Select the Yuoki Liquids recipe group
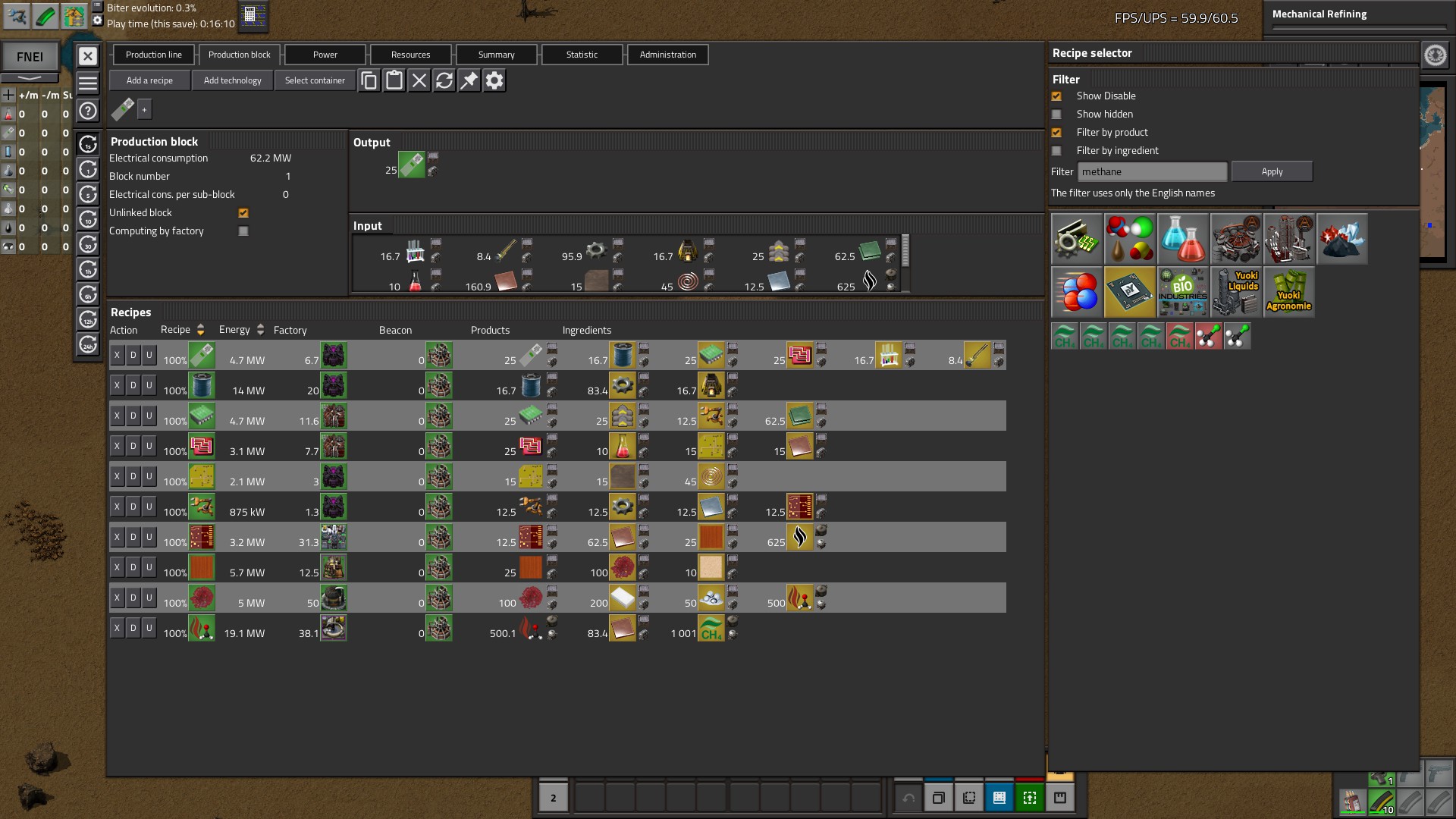The height and width of the screenshot is (819, 1456). click(1235, 292)
